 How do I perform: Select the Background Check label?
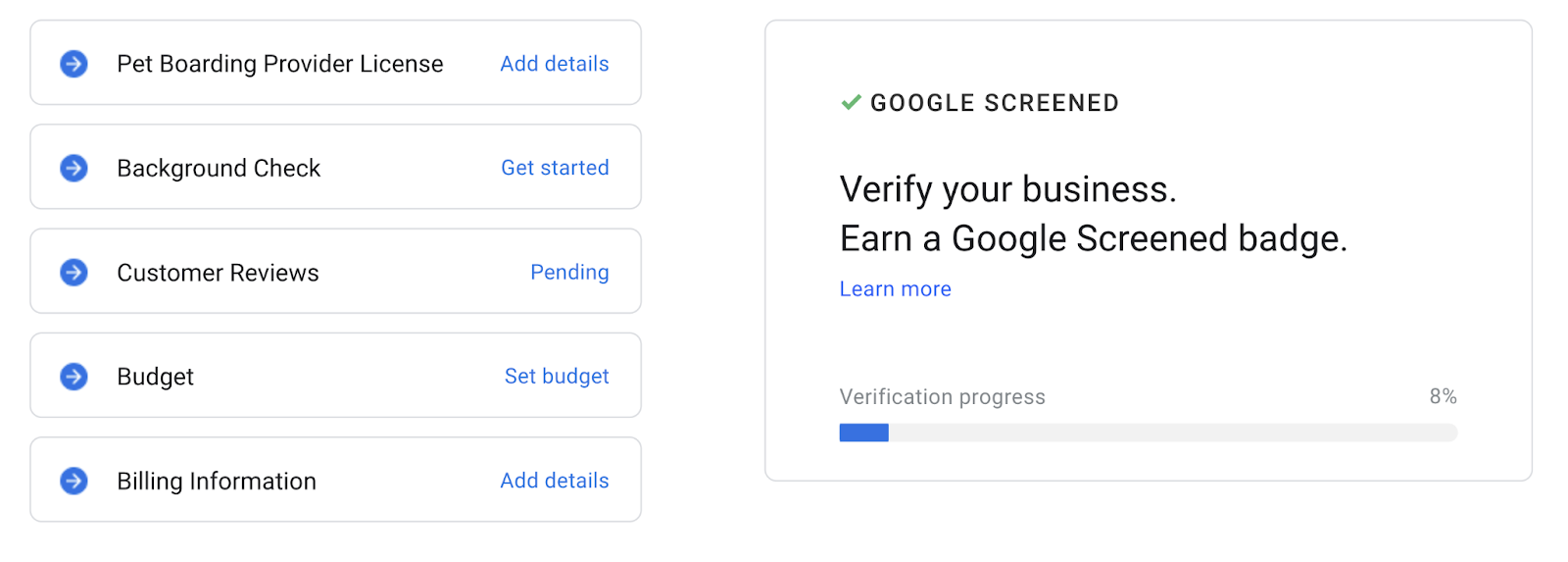219,169
